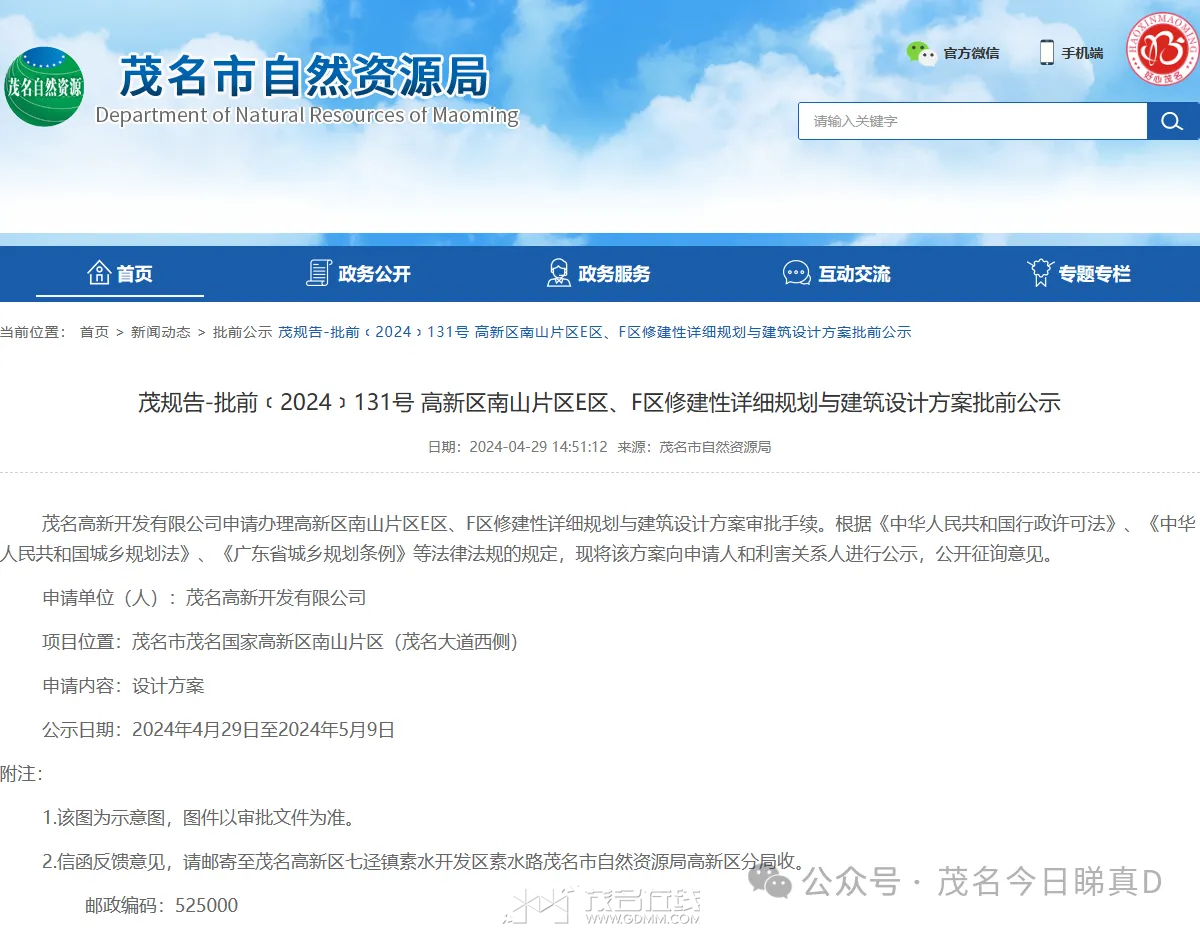Viewport: 1200px width, 929px height.
Task: Click the green Maoming natural resources logo
Action: pos(43,86)
